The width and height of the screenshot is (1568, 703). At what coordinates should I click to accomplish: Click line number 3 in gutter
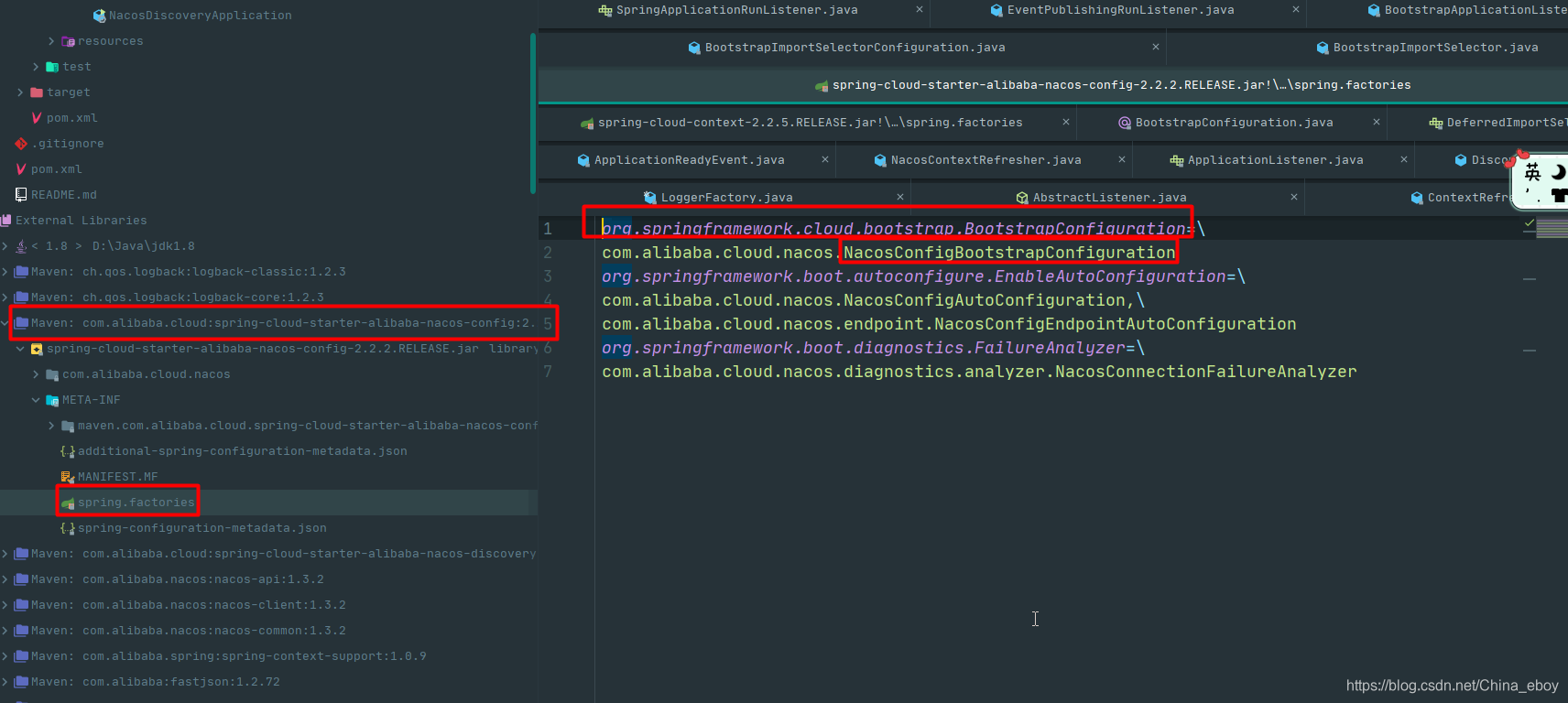548,276
